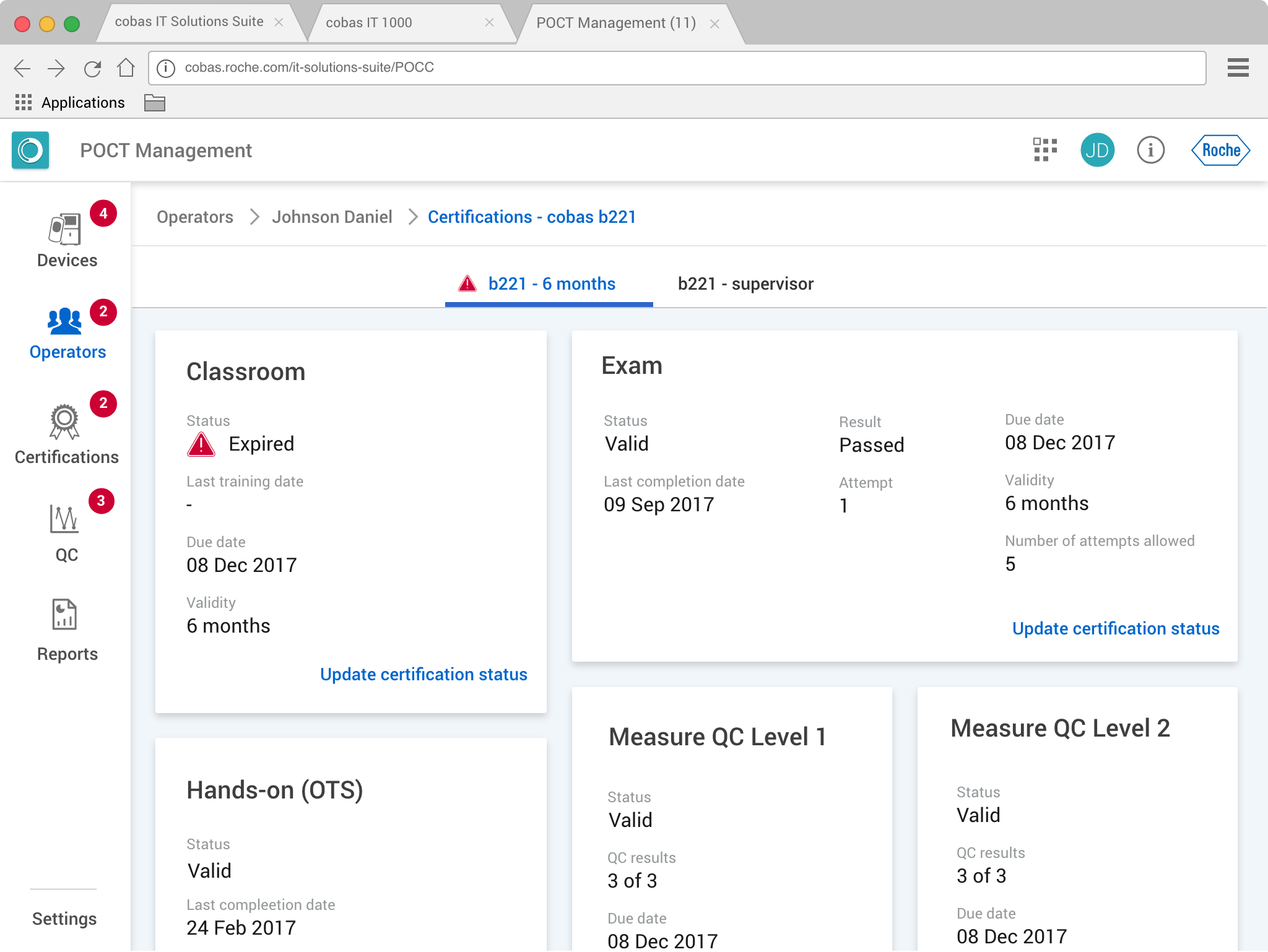Select the b221 - 6 months tab
The width and height of the screenshot is (1268, 952).
point(551,284)
